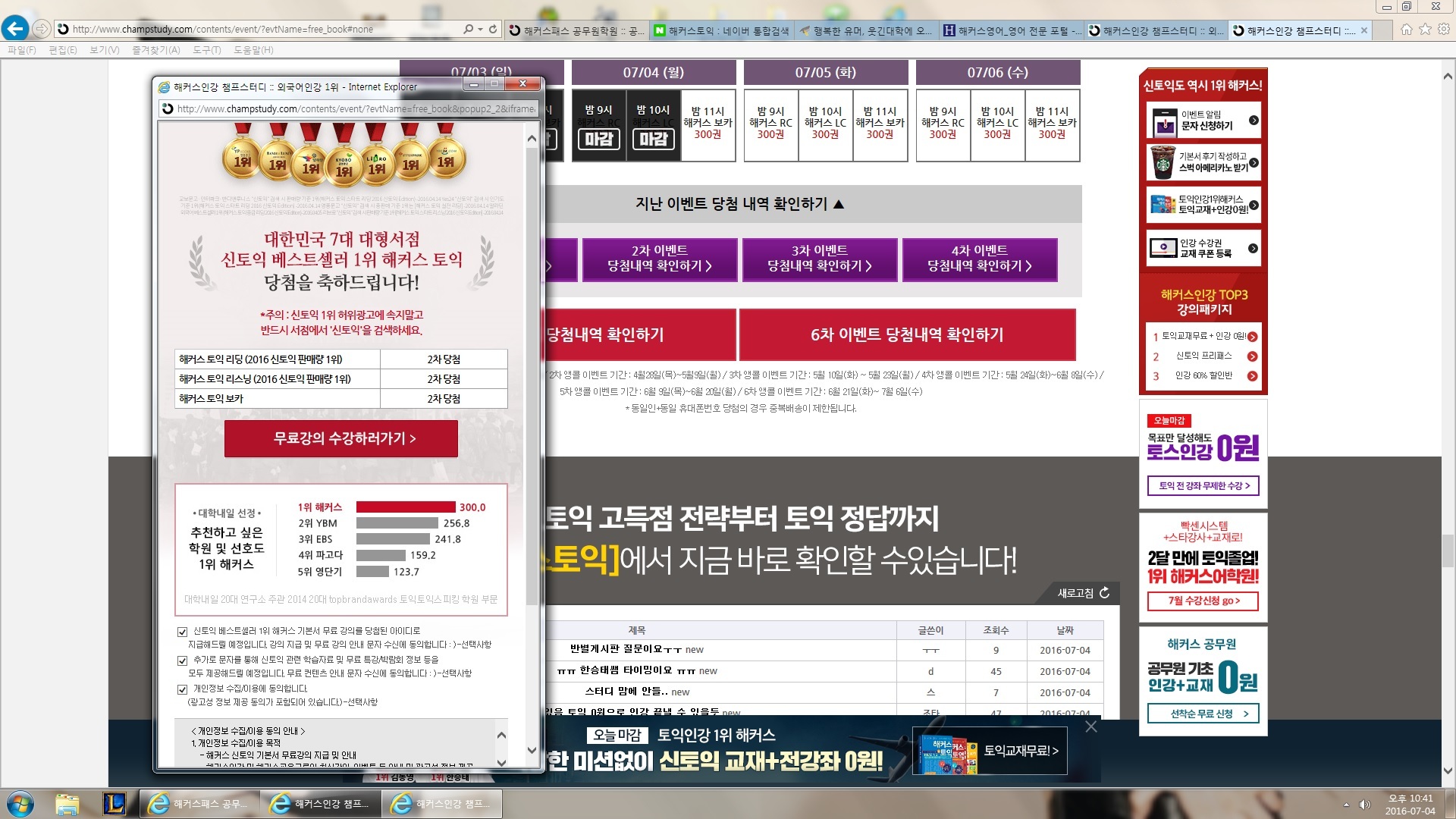Open the 도움말(H) menu
Image resolution: width=1456 pixels, height=819 pixels.
(x=253, y=50)
